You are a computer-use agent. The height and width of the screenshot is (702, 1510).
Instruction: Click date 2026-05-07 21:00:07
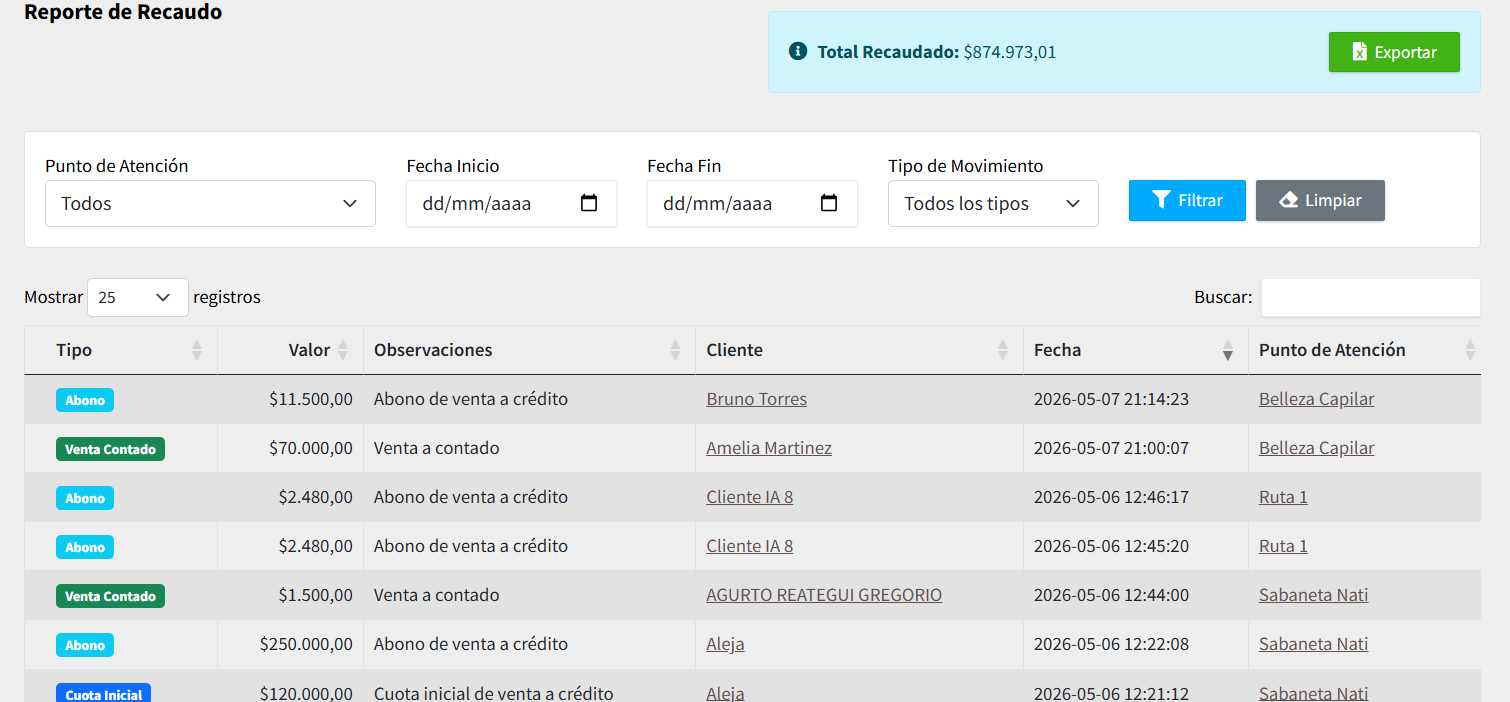pos(1111,448)
